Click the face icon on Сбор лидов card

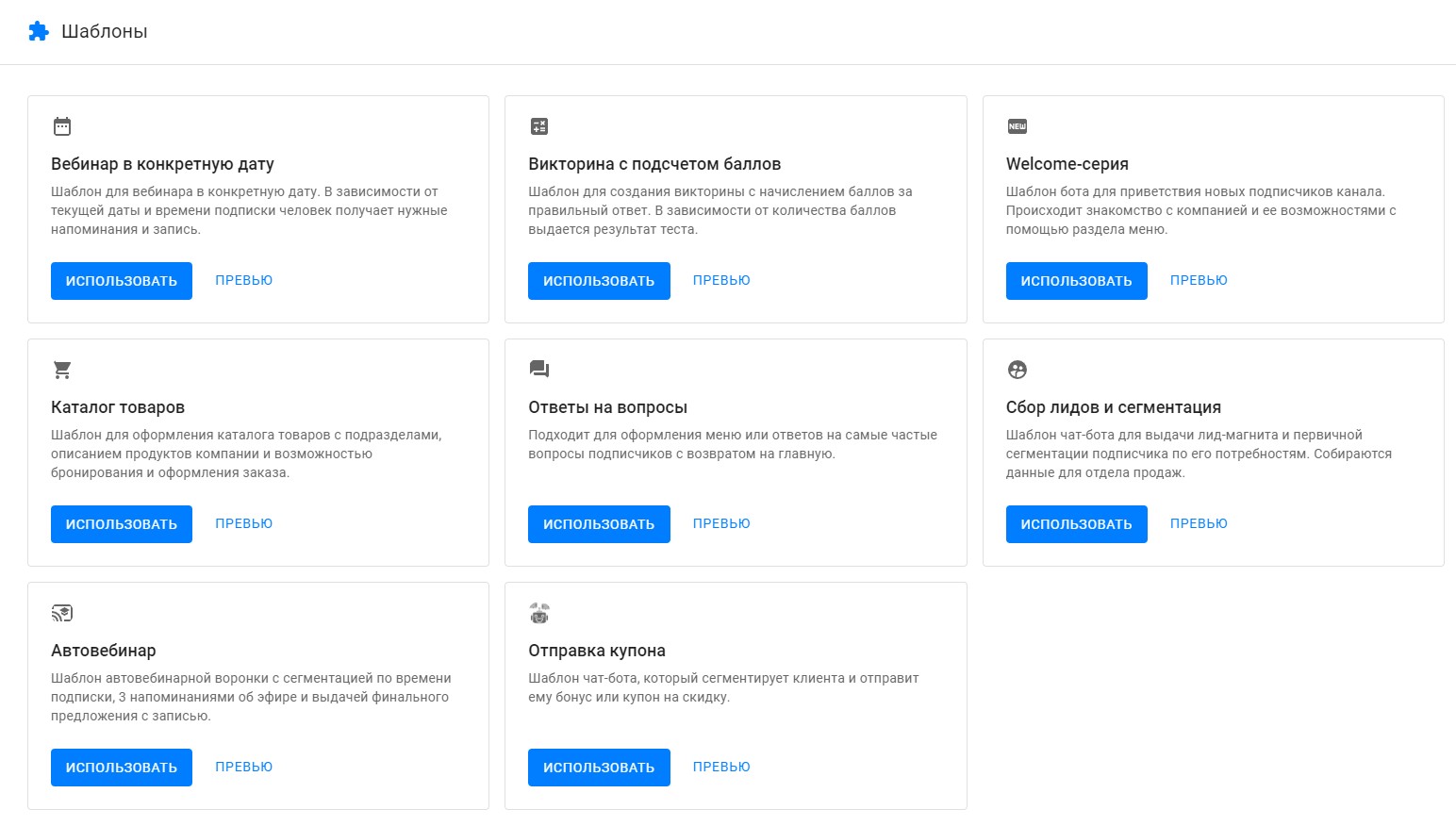click(x=1017, y=370)
